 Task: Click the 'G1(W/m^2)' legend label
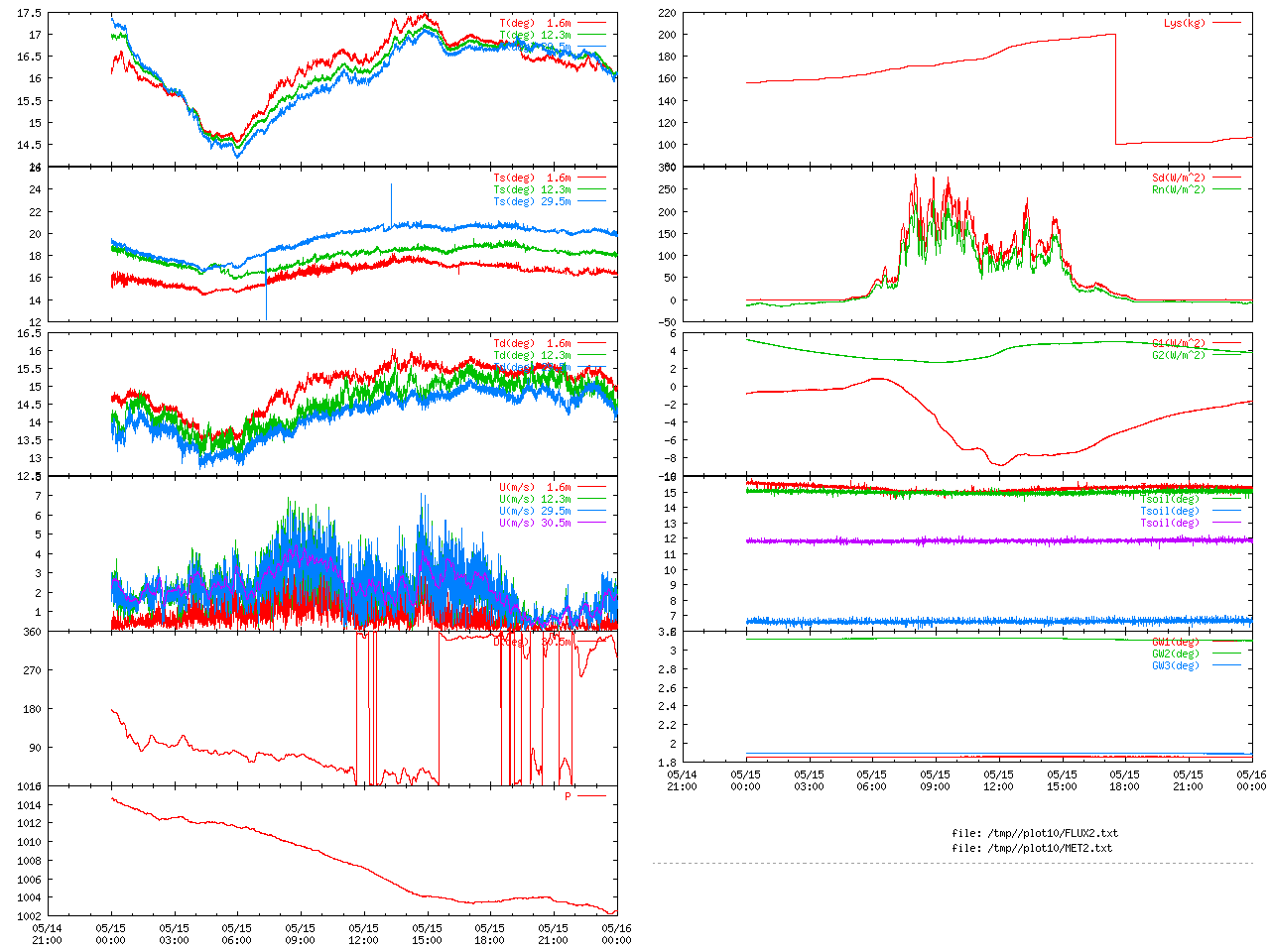1180,344
